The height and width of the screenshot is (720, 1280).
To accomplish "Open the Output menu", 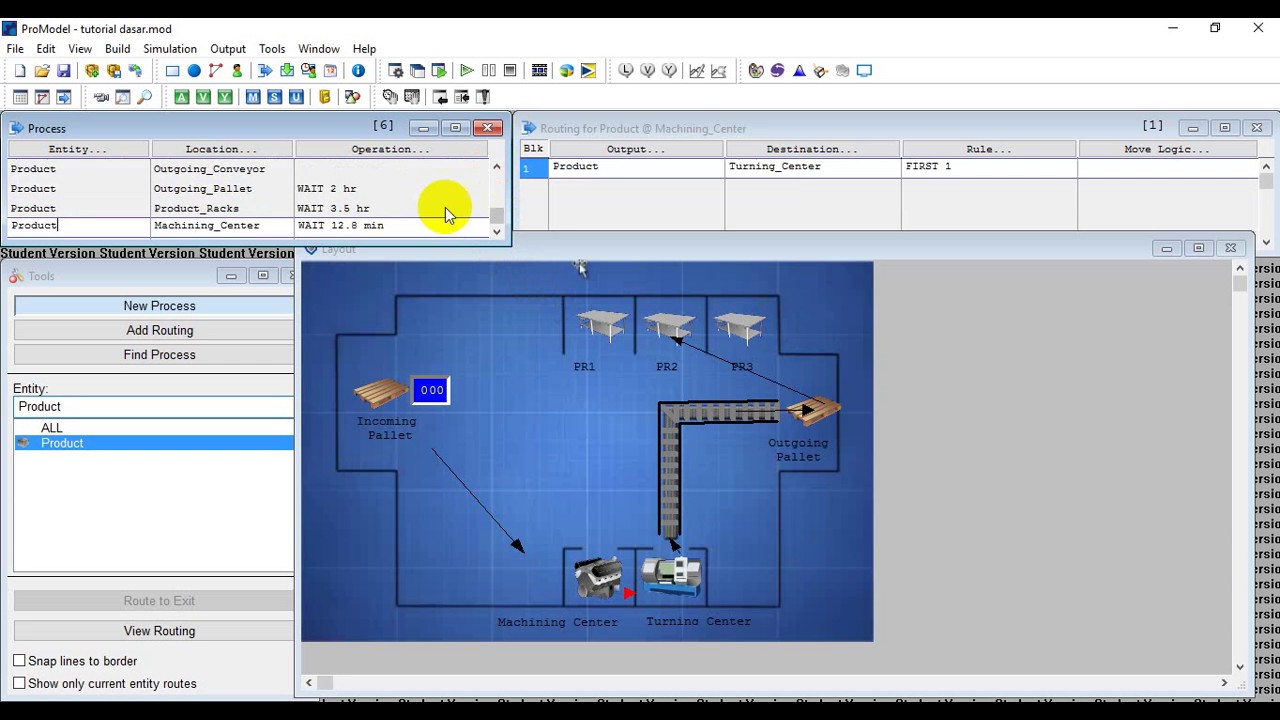I will pos(228,49).
